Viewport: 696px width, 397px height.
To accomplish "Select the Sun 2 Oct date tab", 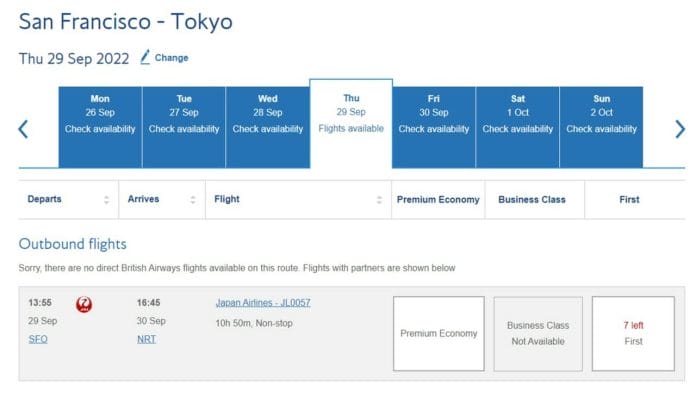I will coord(601,127).
